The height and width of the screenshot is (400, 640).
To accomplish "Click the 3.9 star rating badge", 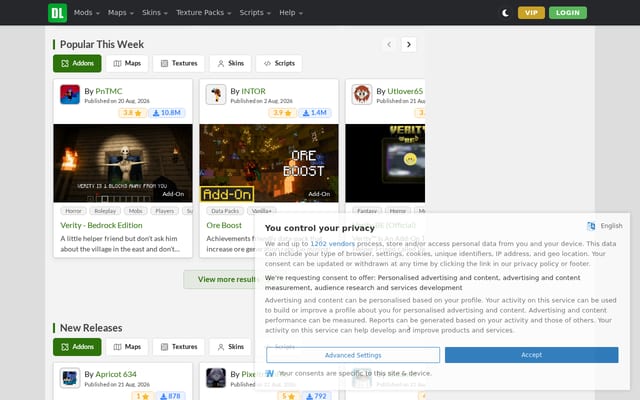I will pyautogui.click(x=282, y=113).
